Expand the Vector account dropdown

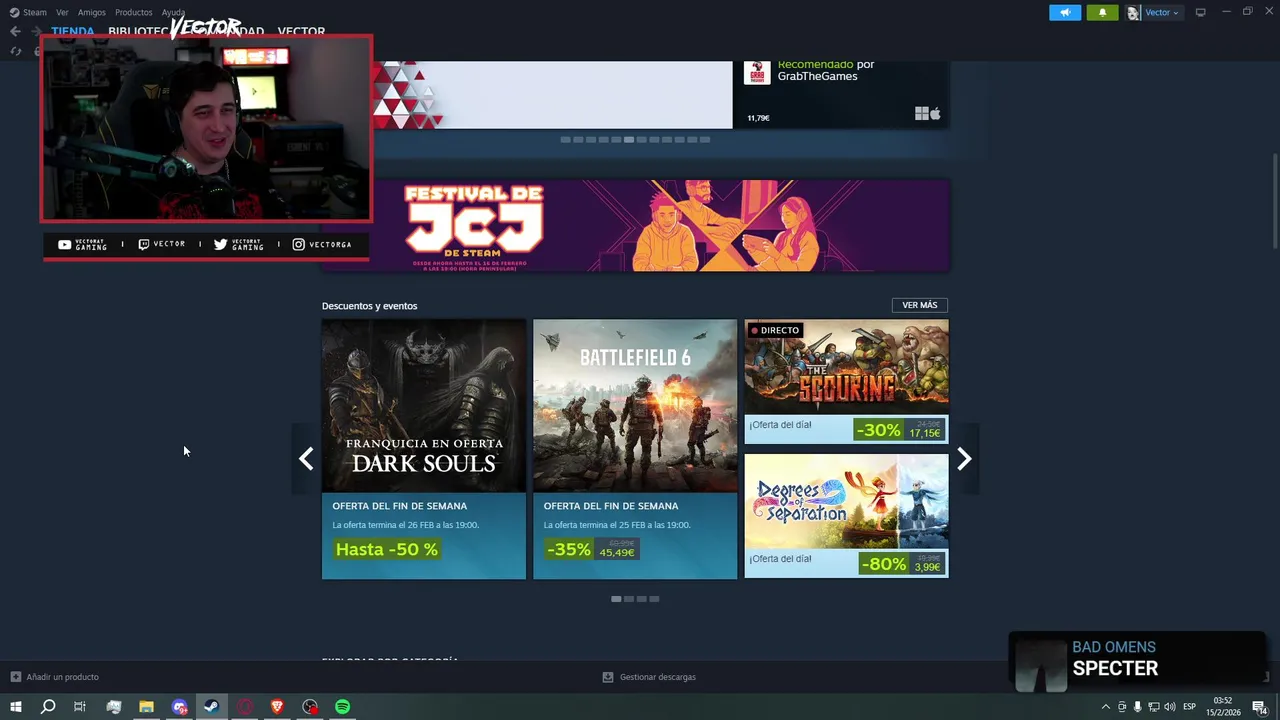click(1162, 12)
